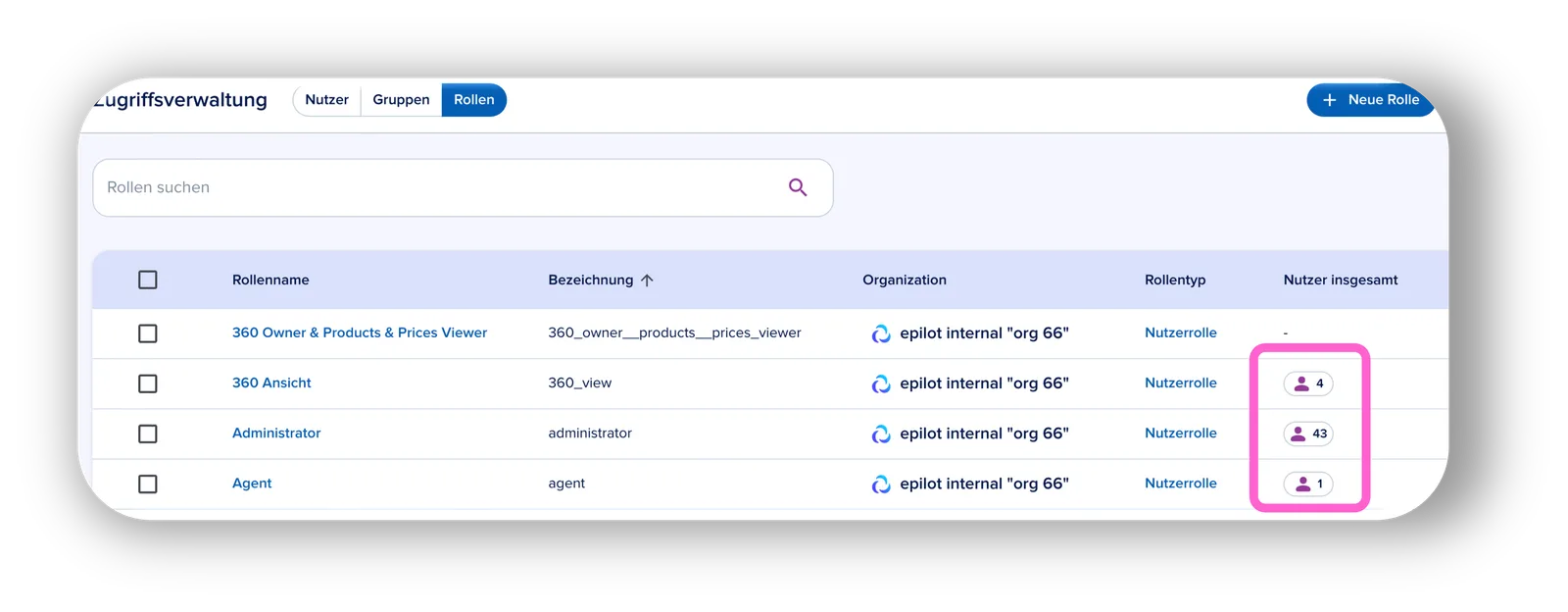Click the Neue Rolle button
This screenshot has height=612, width=1568.
coord(1370,100)
